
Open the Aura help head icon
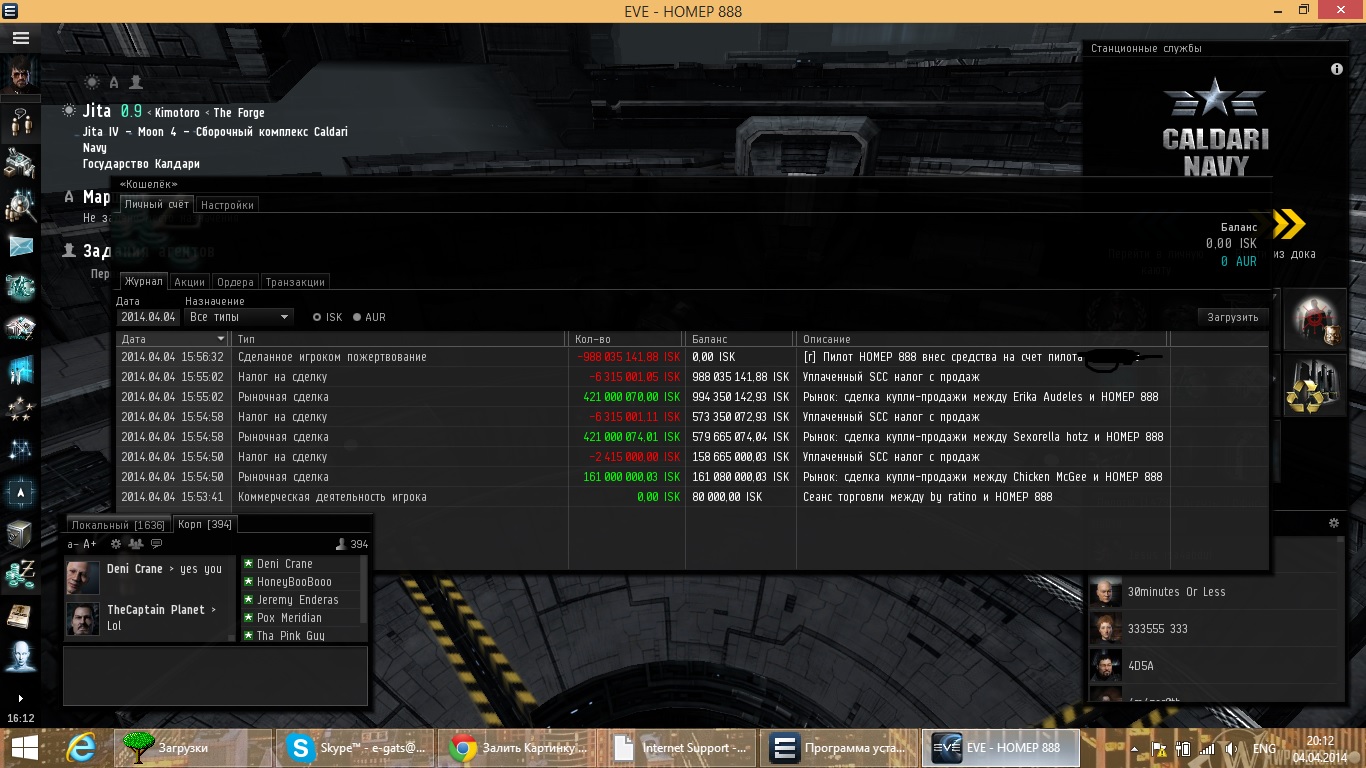[x=20, y=657]
